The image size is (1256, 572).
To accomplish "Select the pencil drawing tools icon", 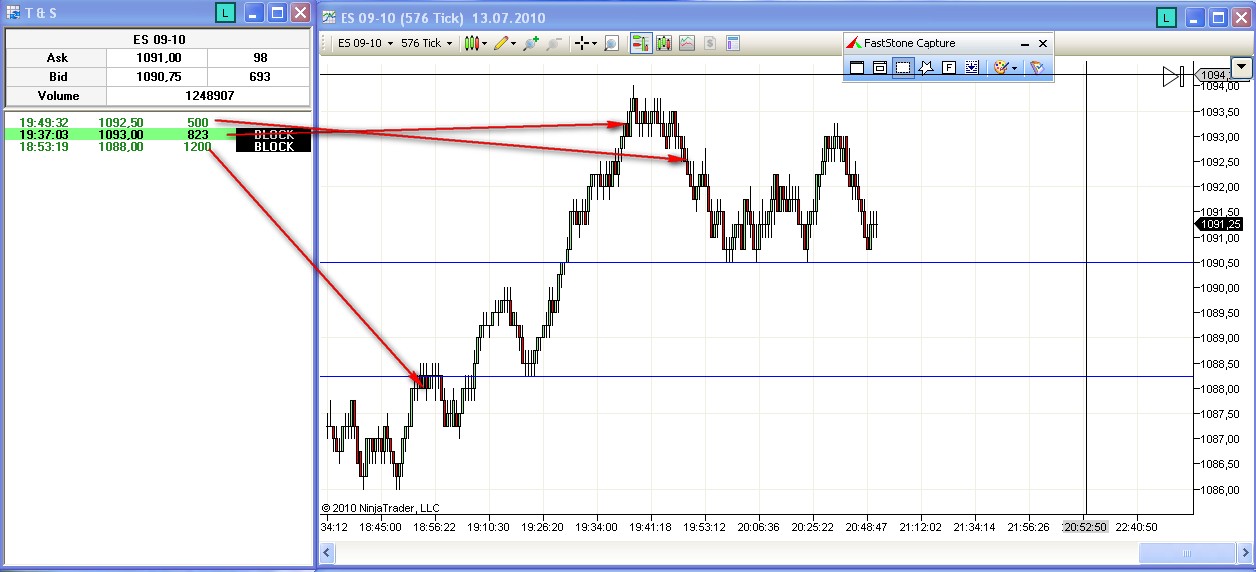I will 504,43.
